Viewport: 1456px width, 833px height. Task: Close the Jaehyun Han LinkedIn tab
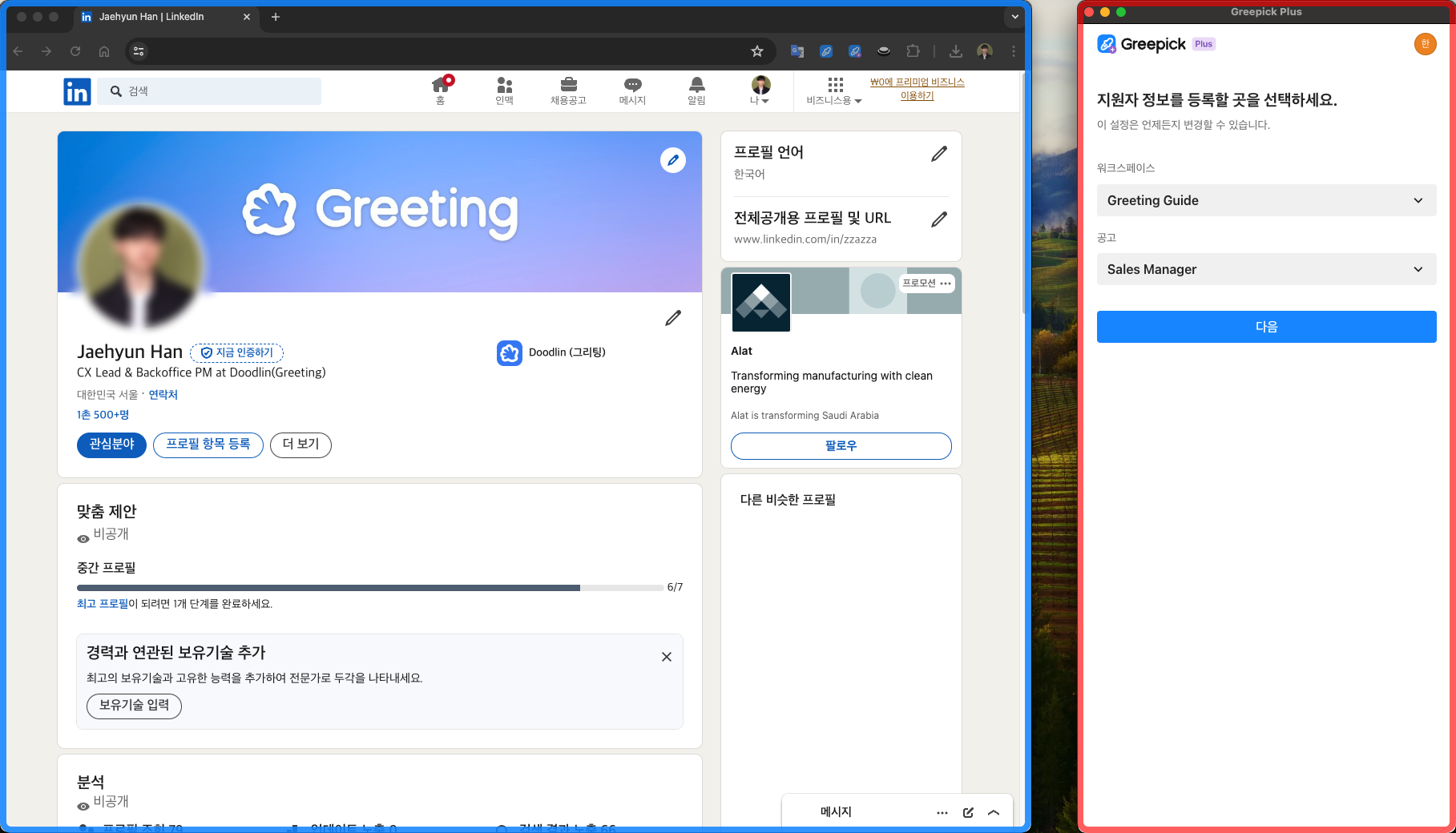coord(246,17)
